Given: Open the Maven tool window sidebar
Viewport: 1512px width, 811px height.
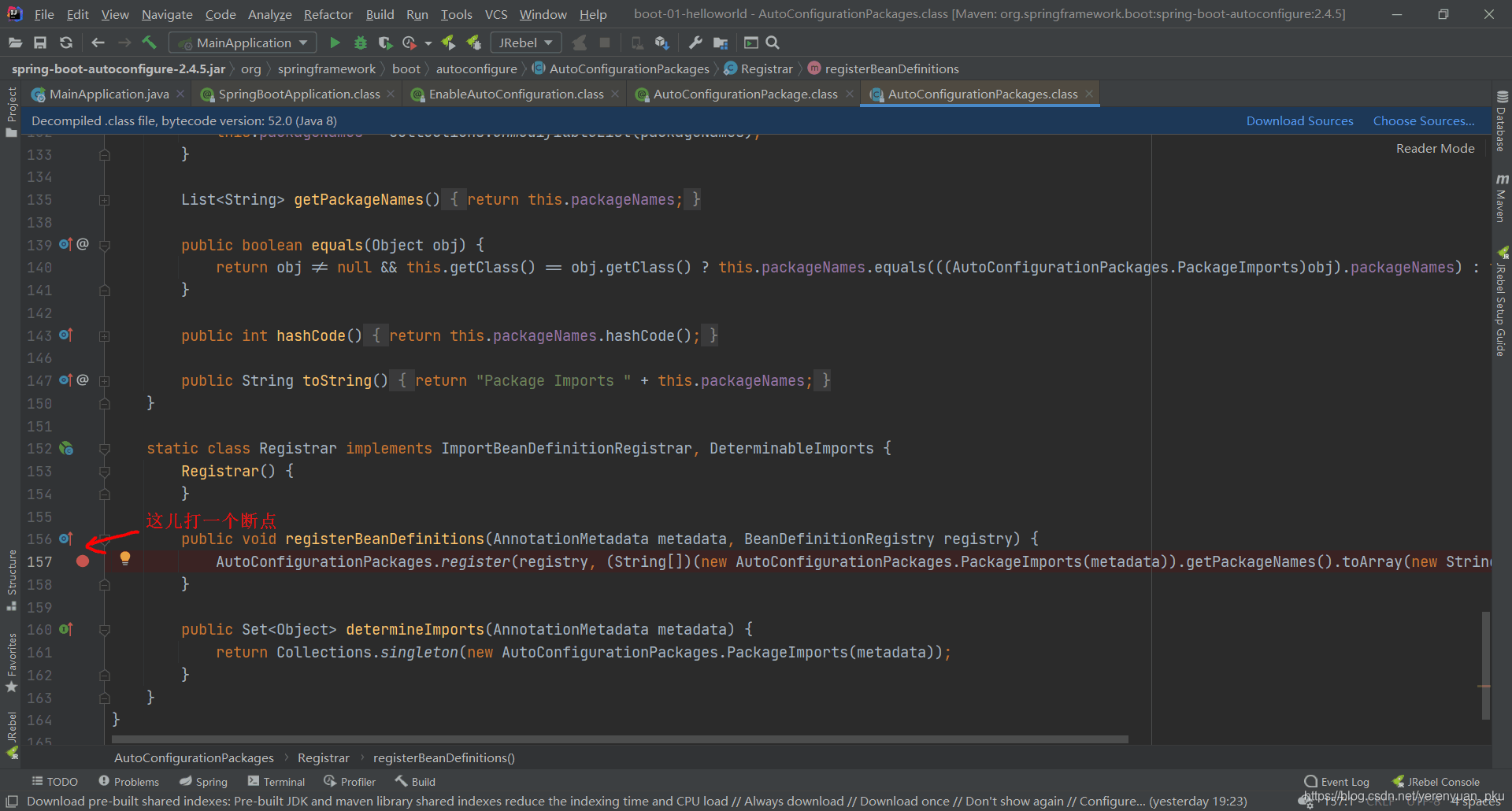Looking at the screenshot, I should [1502, 198].
